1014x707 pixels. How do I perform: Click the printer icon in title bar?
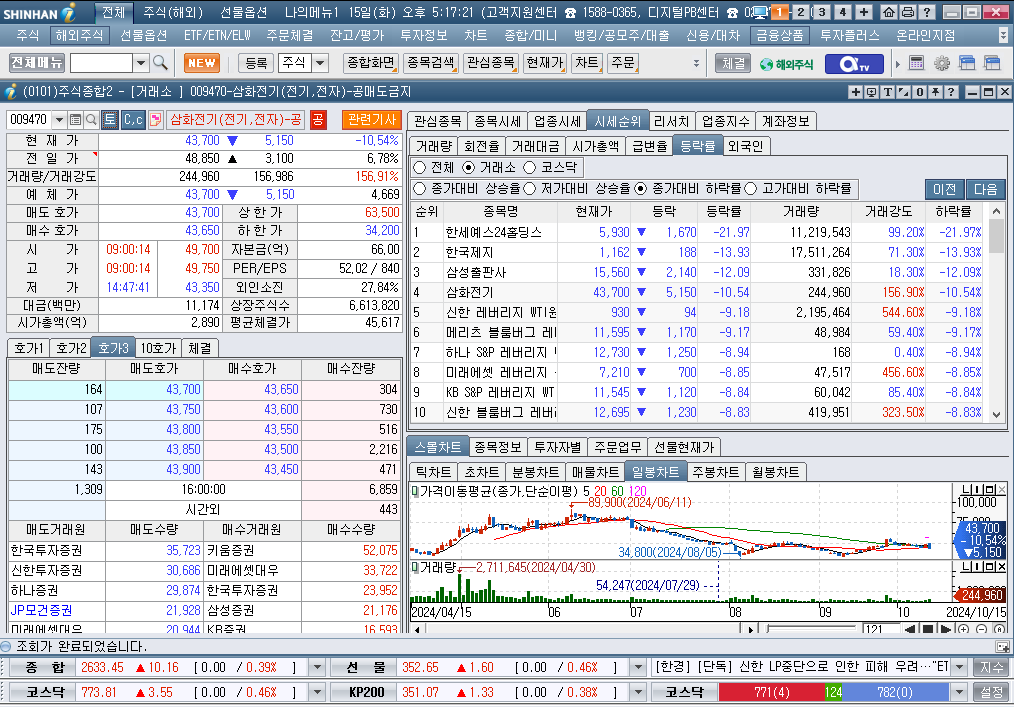[908, 12]
